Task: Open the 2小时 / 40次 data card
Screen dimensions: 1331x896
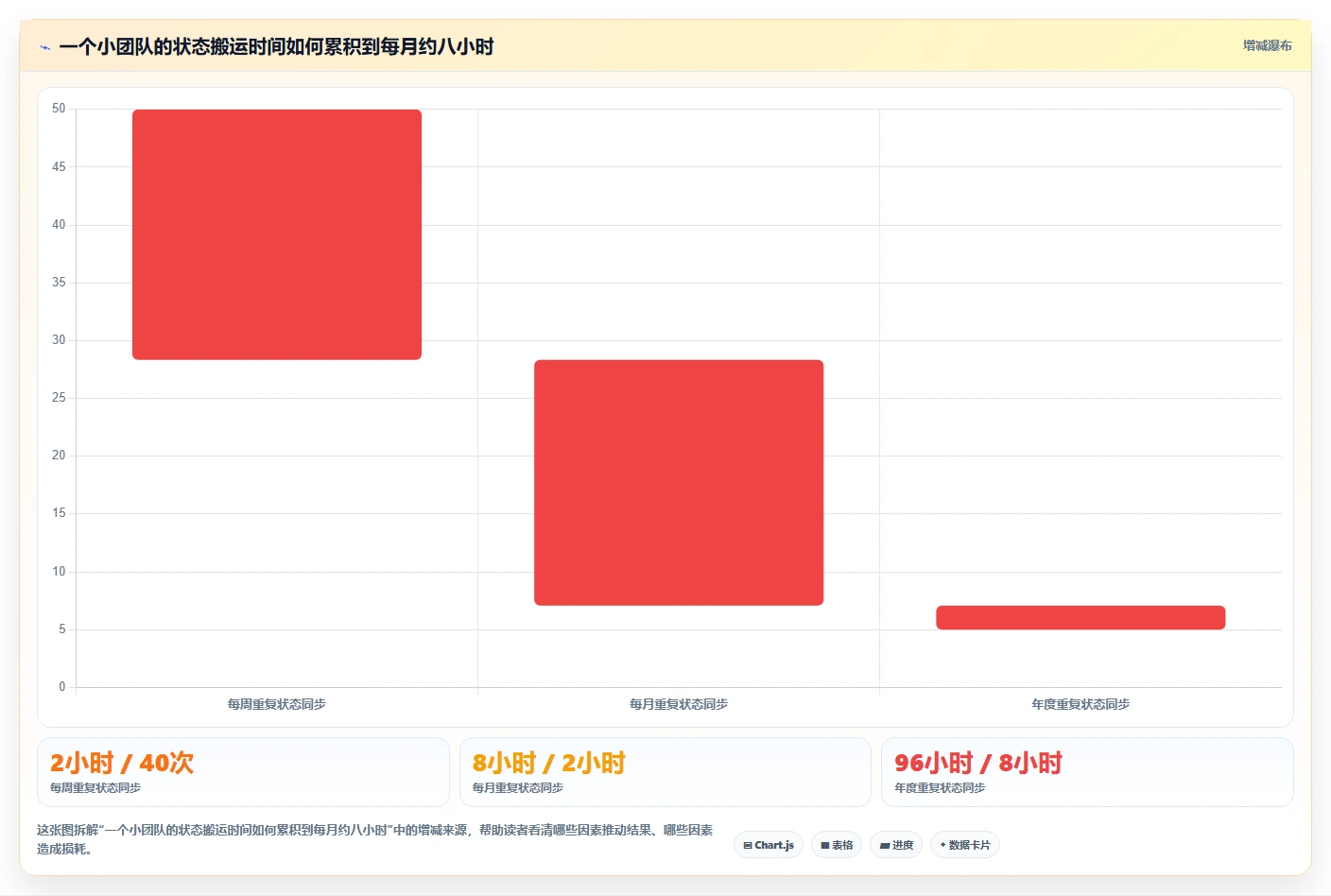Action: [x=243, y=772]
